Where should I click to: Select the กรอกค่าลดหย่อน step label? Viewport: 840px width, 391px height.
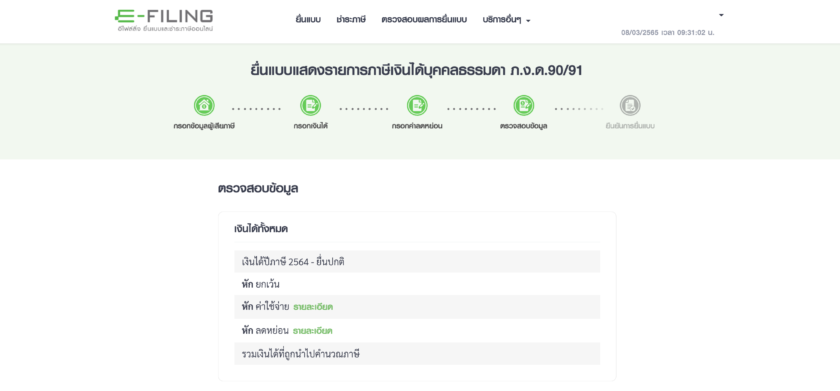click(x=417, y=126)
